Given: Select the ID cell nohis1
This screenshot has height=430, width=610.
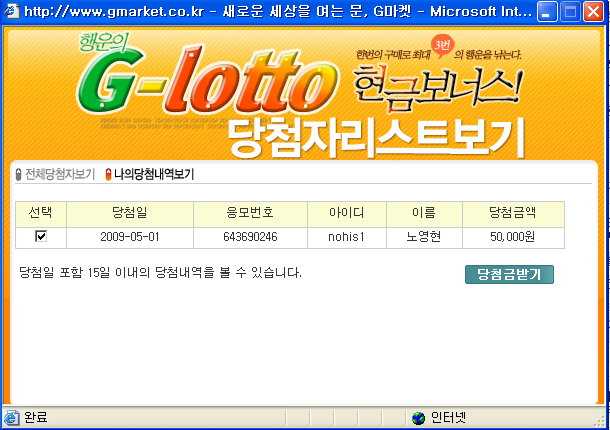Looking at the screenshot, I should (x=347, y=237).
